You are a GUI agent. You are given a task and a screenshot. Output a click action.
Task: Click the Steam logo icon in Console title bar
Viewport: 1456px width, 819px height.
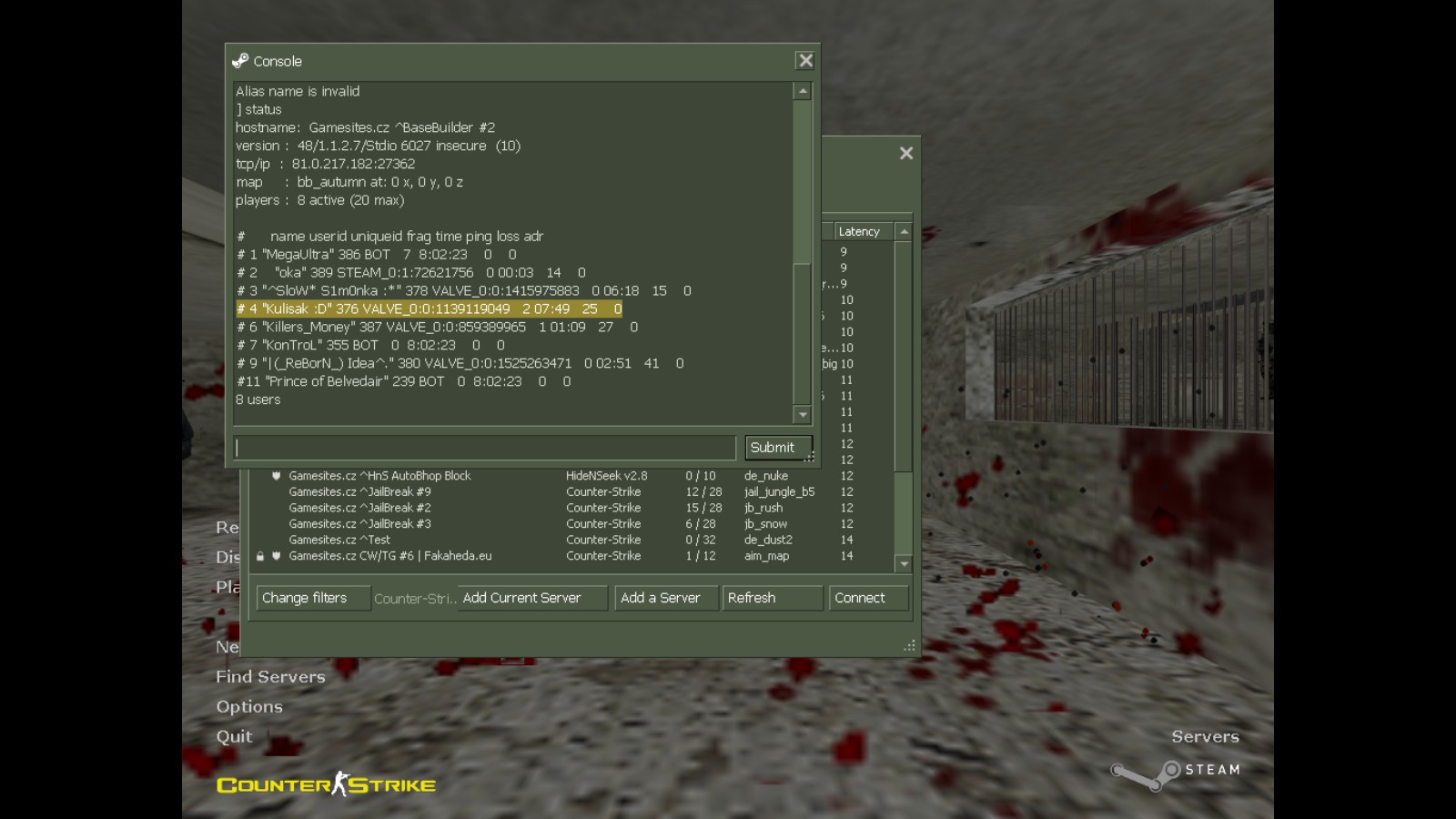pos(240,61)
